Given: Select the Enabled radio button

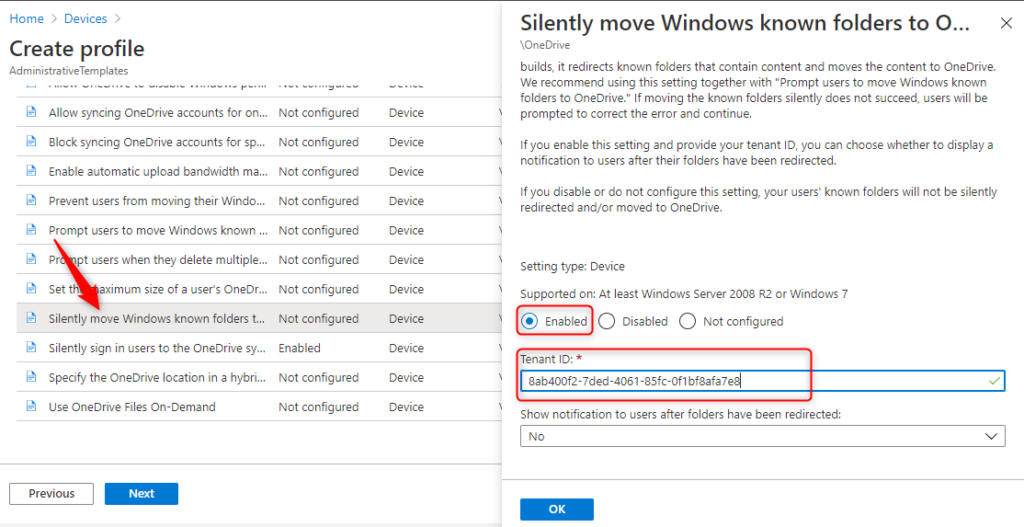Looking at the screenshot, I should point(530,321).
